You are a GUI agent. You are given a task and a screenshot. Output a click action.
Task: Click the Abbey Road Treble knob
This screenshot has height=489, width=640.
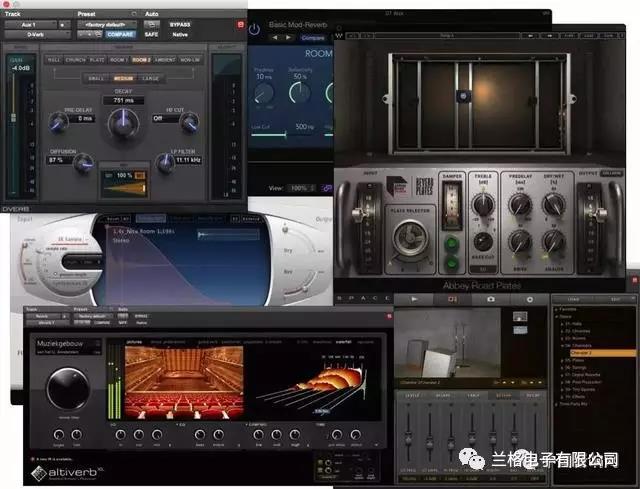[x=483, y=204]
